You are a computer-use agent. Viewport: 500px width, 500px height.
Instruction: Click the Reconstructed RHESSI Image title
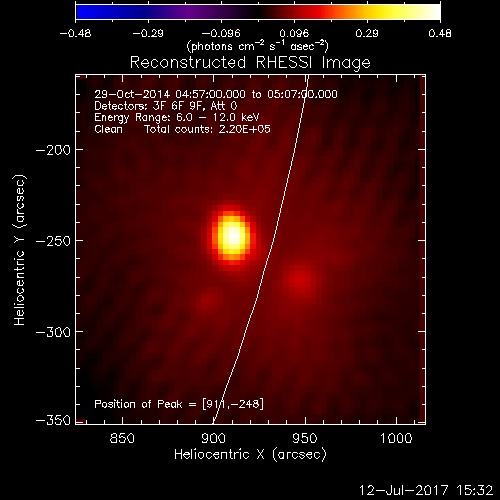[250, 63]
